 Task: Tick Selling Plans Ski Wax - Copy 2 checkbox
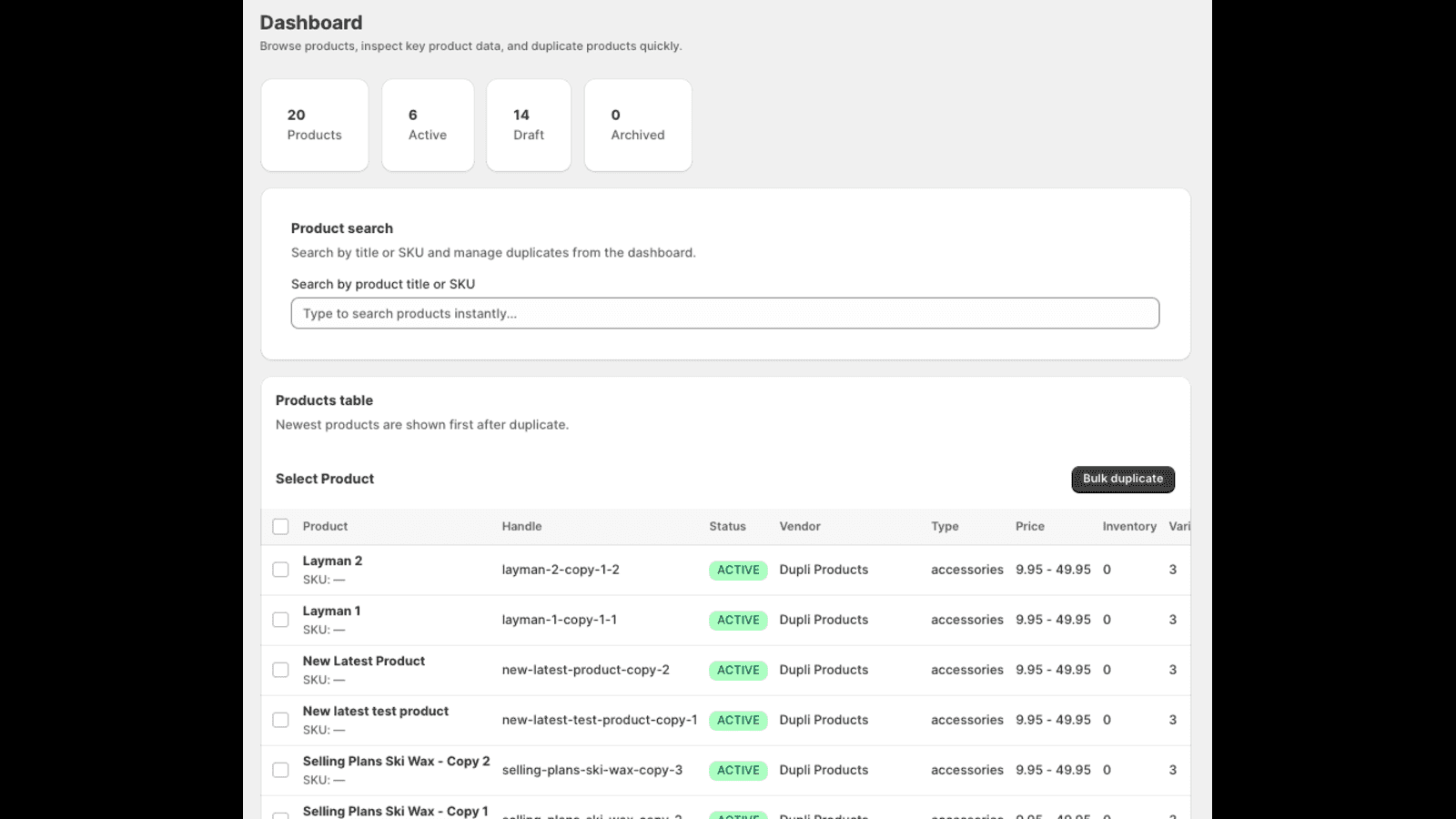[x=280, y=770]
